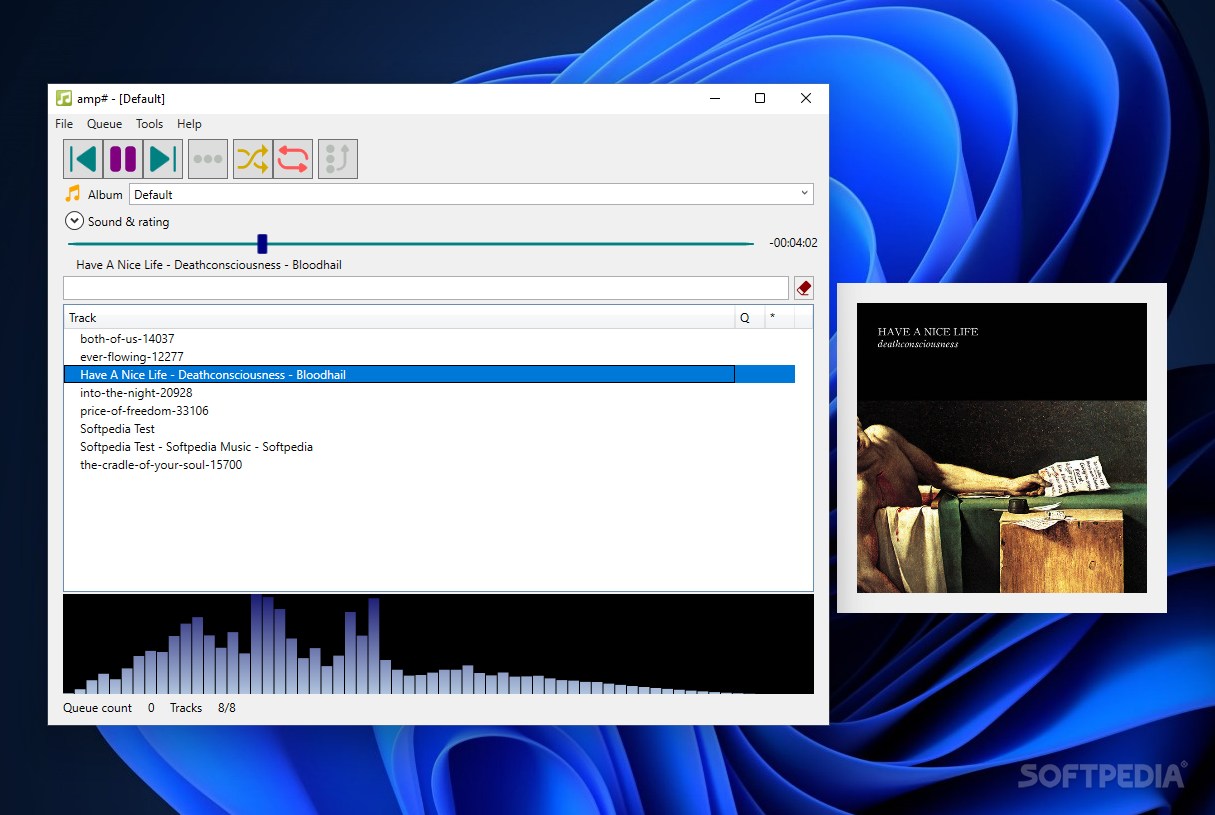Toggle shuffle mode

253,159
